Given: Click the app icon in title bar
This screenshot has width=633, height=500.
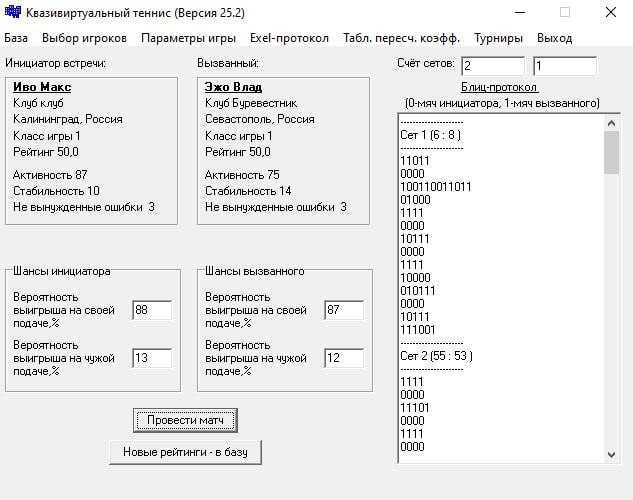Looking at the screenshot, I should 13,13.
